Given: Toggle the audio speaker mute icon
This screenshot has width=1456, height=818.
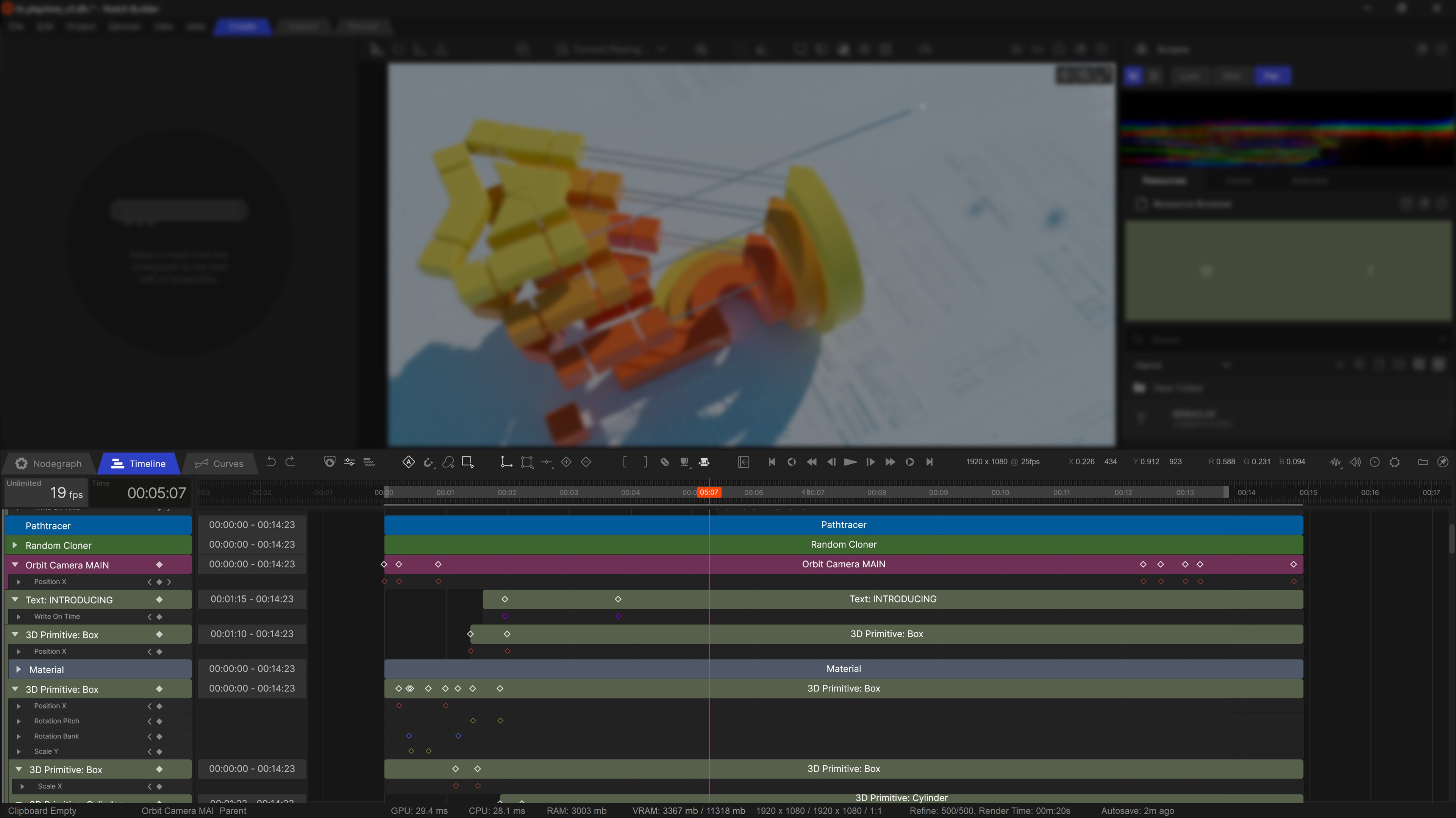Looking at the screenshot, I should point(1355,462).
